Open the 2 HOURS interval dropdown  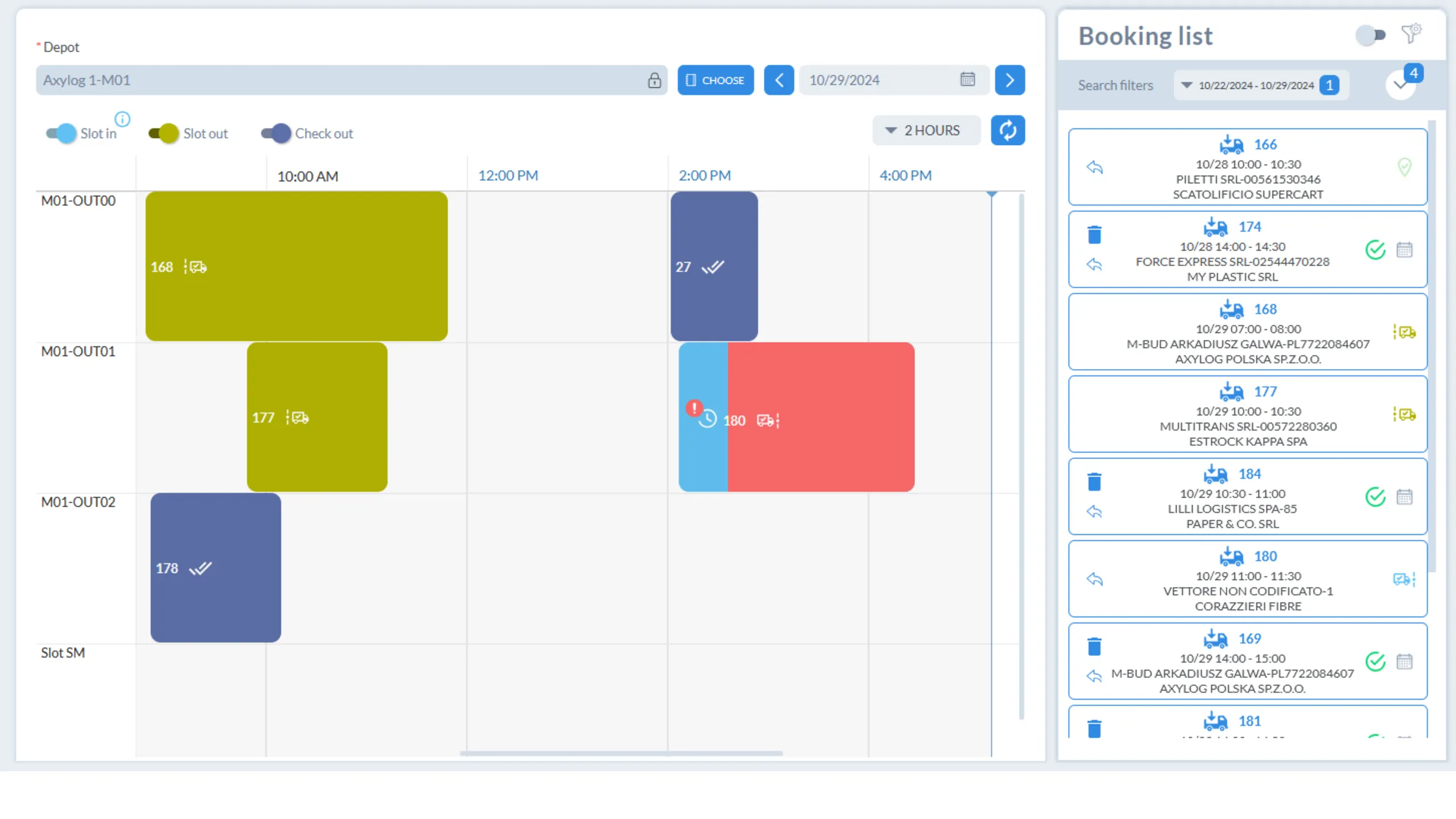point(926,130)
